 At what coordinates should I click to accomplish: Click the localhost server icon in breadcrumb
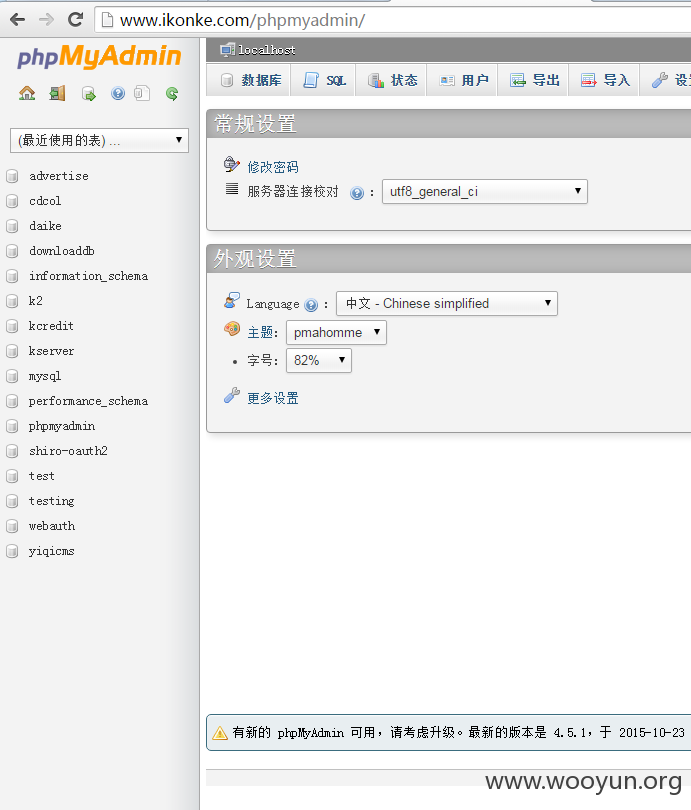click(227, 50)
